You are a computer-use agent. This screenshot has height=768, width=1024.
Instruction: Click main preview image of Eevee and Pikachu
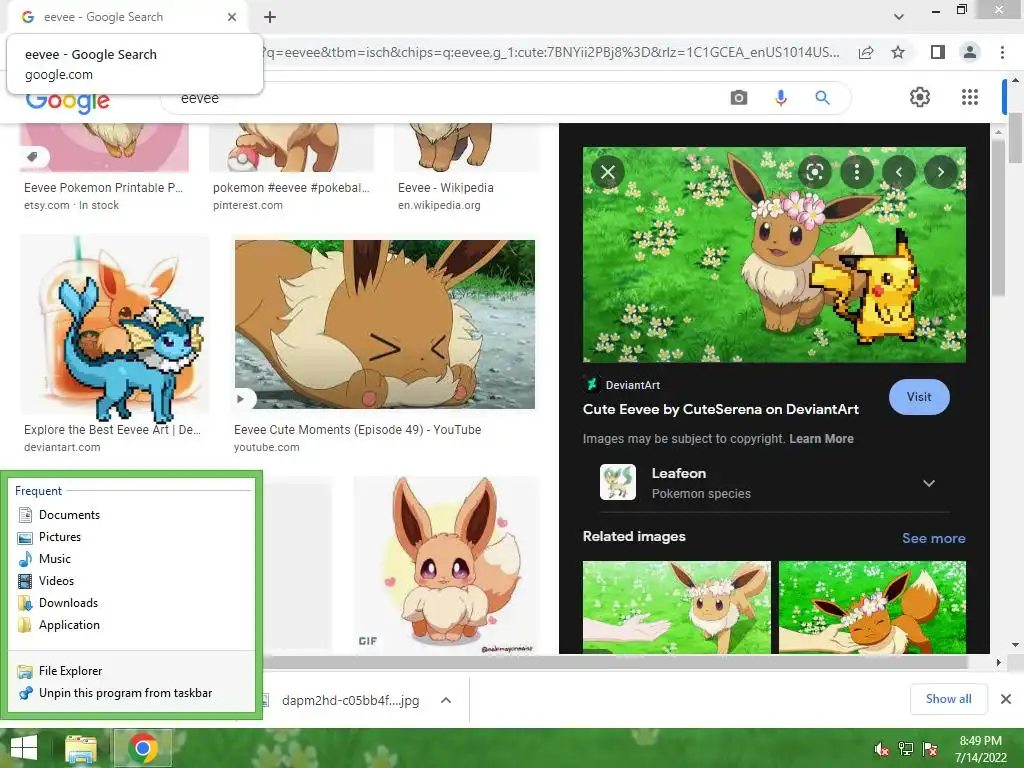(774, 255)
